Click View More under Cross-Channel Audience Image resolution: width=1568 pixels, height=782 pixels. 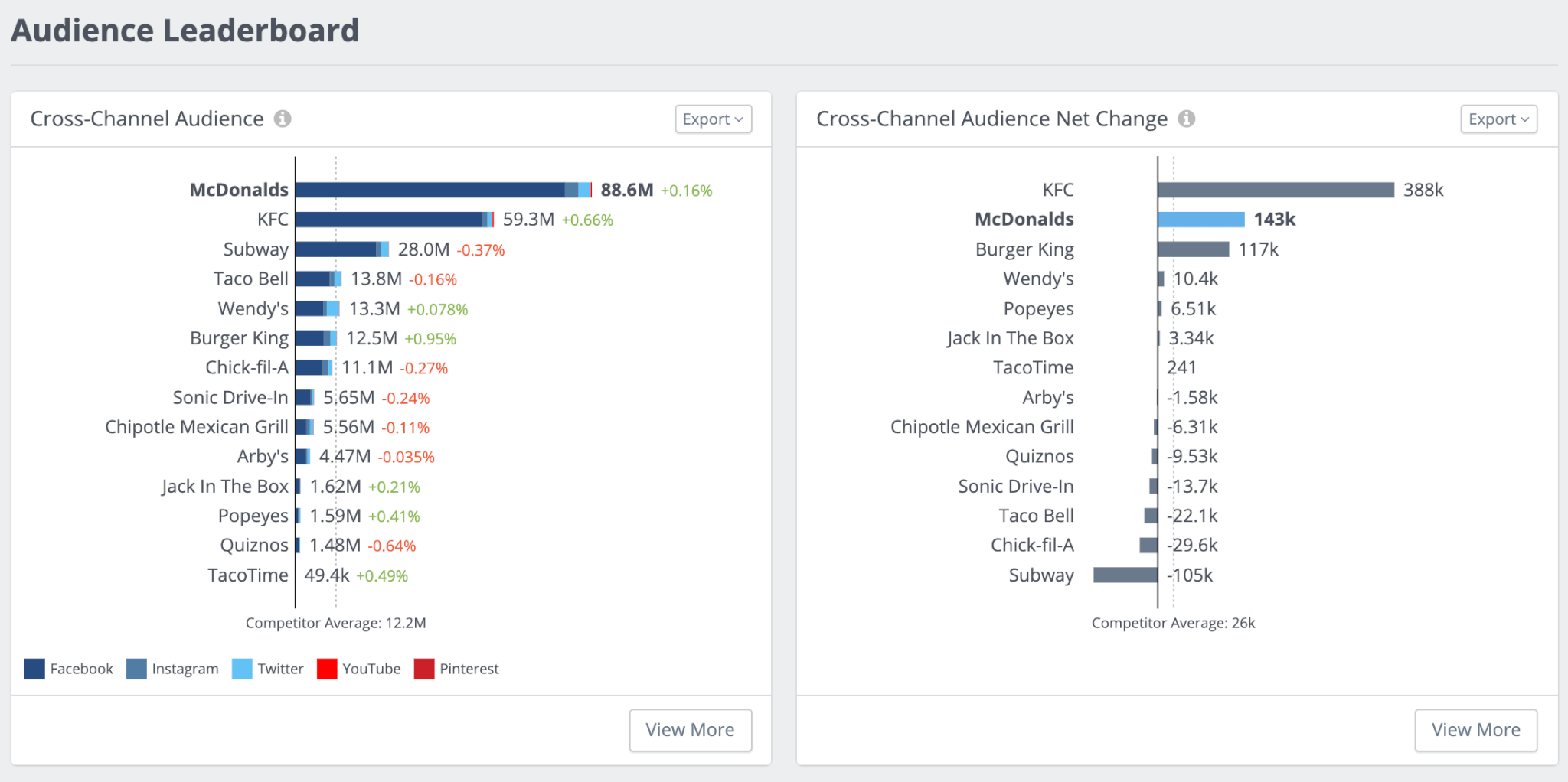[x=690, y=729]
